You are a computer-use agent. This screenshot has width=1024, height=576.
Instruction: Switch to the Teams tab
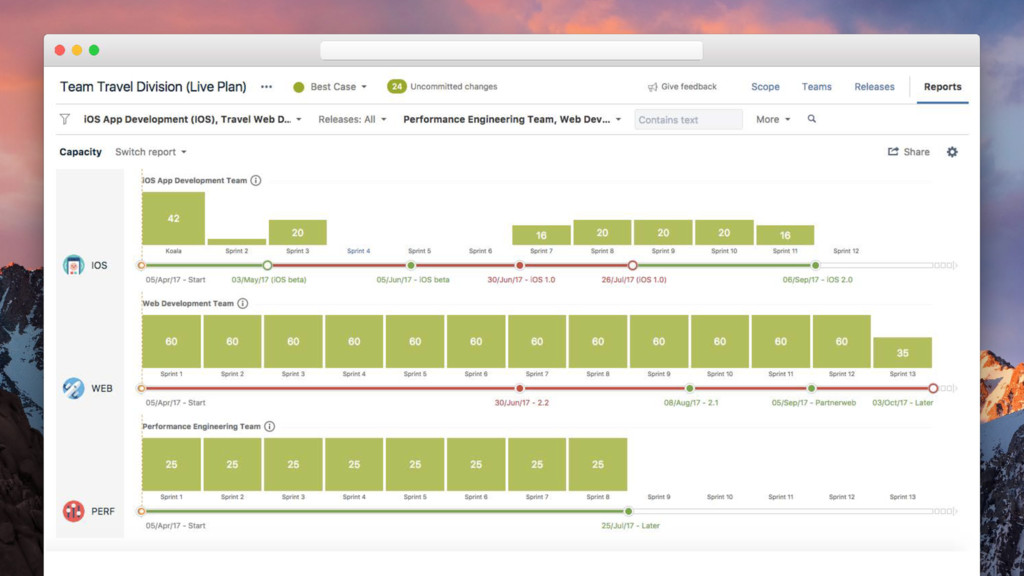tap(816, 86)
